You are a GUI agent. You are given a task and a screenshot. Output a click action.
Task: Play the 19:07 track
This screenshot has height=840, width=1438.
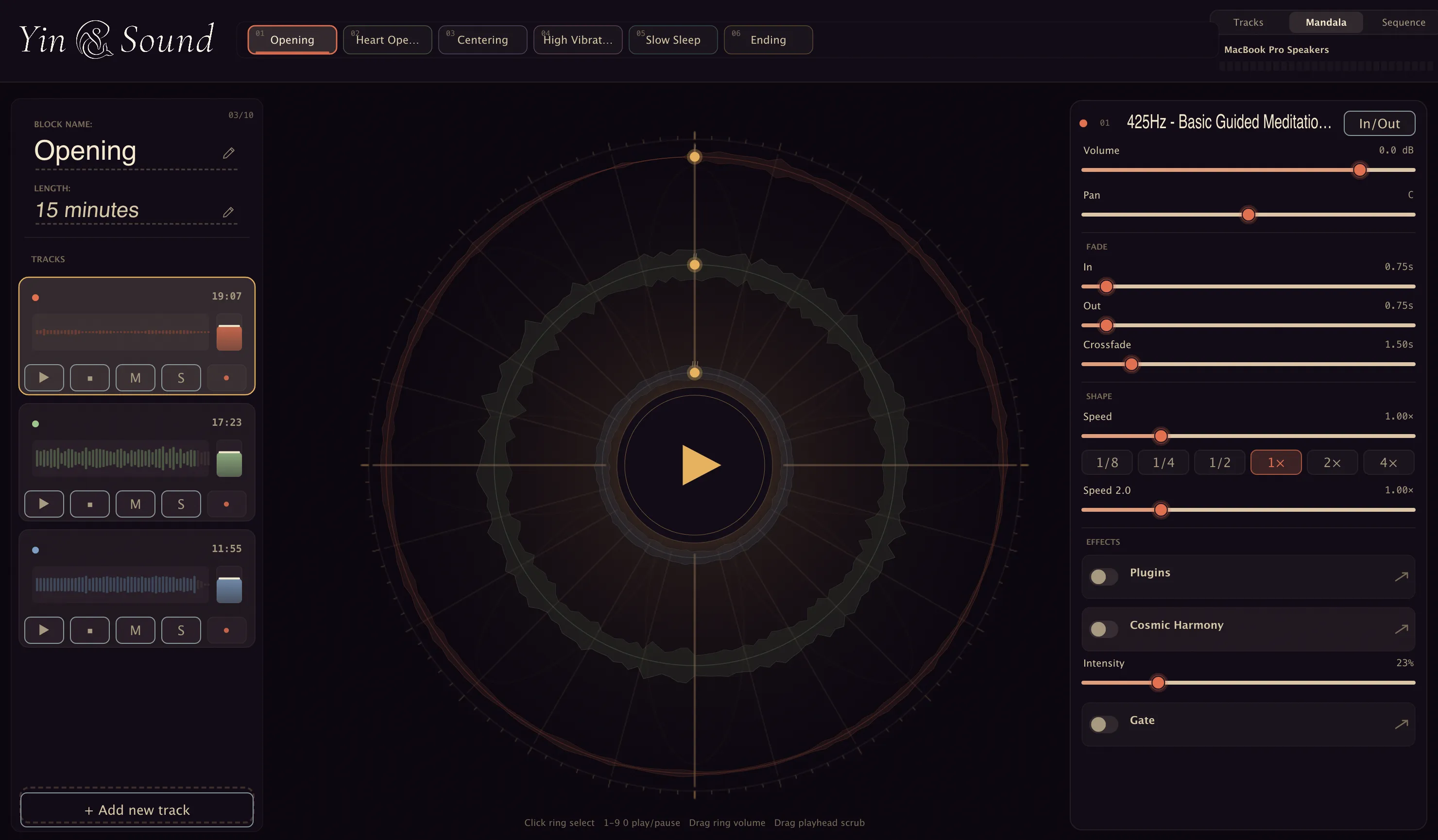click(44, 378)
